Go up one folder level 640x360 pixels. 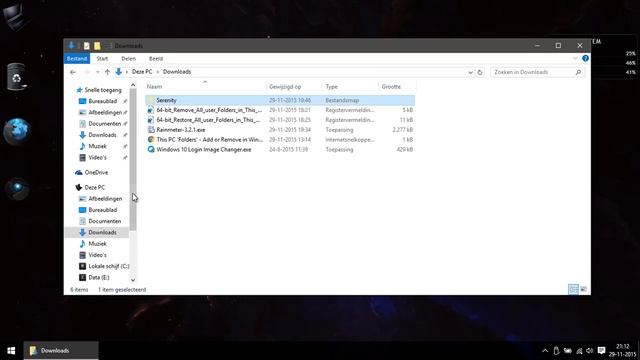tap(107, 72)
